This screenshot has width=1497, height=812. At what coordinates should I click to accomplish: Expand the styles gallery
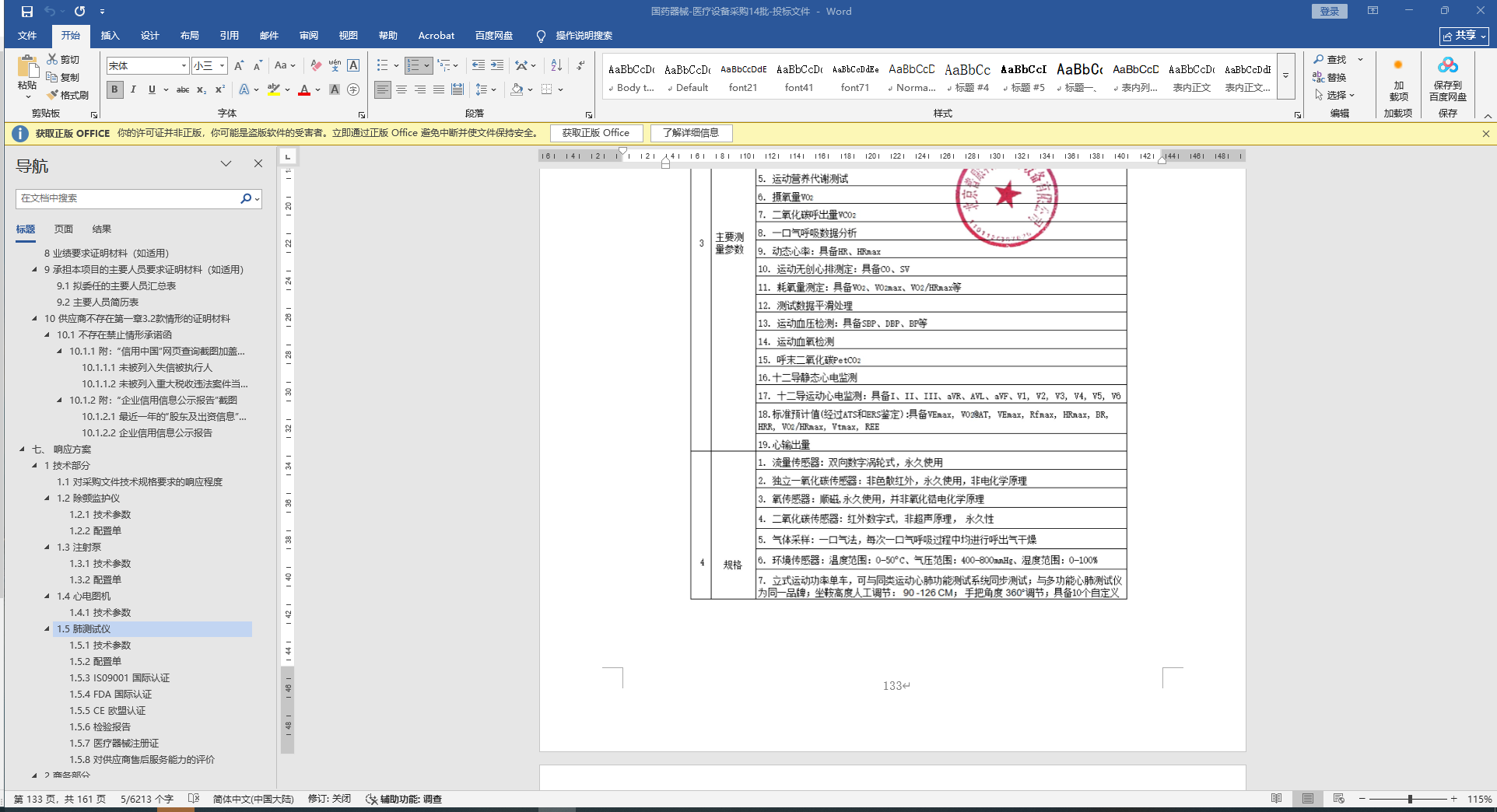(x=1285, y=75)
